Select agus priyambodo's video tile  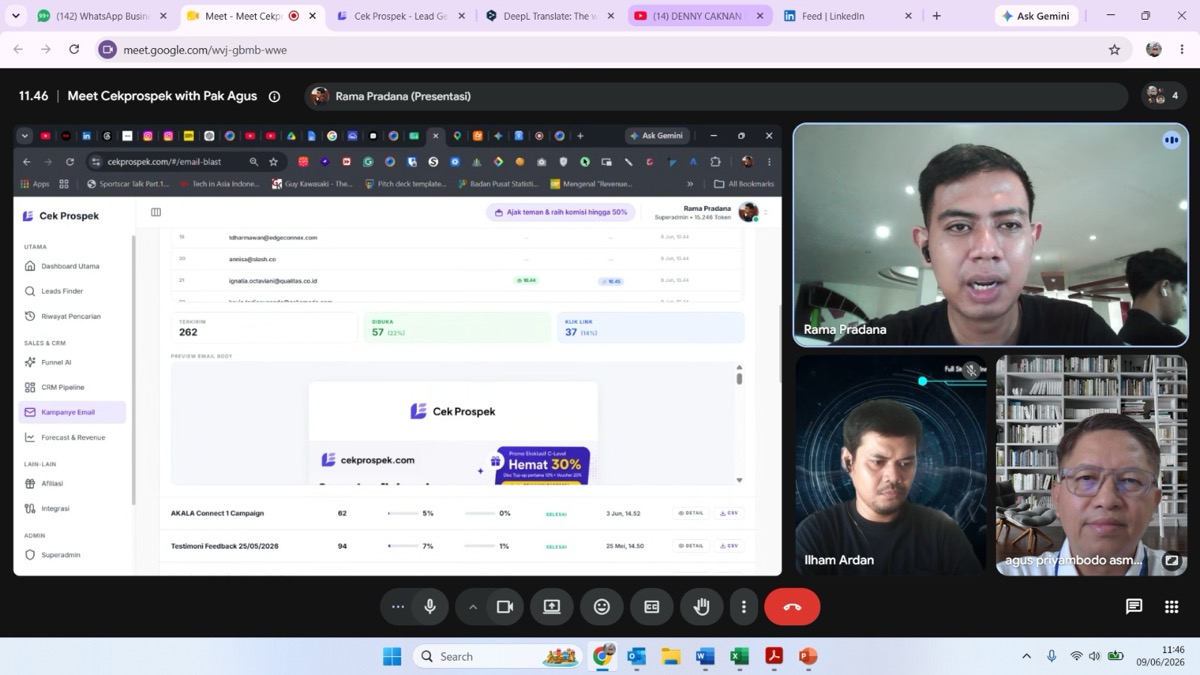(1091, 465)
